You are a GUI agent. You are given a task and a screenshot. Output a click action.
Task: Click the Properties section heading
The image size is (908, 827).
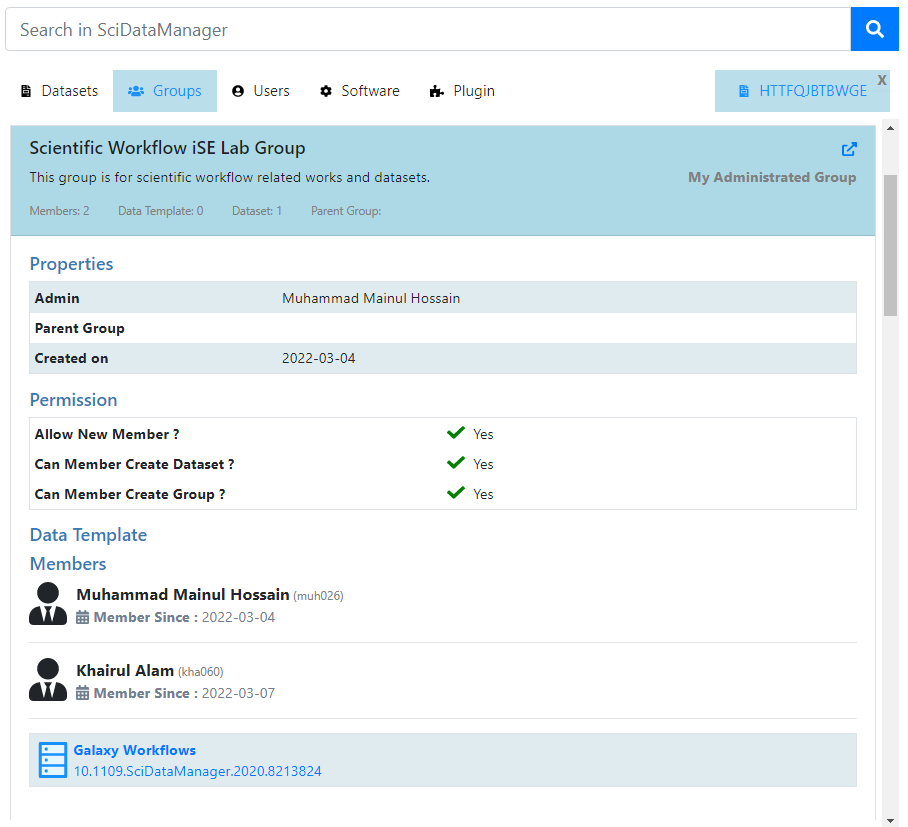pos(72,264)
